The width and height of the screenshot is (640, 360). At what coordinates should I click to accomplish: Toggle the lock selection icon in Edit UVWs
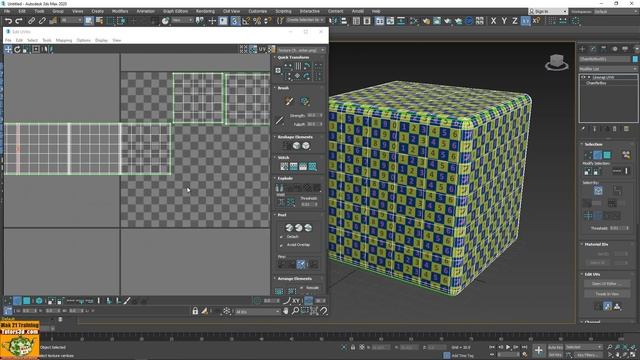click(195, 311)
